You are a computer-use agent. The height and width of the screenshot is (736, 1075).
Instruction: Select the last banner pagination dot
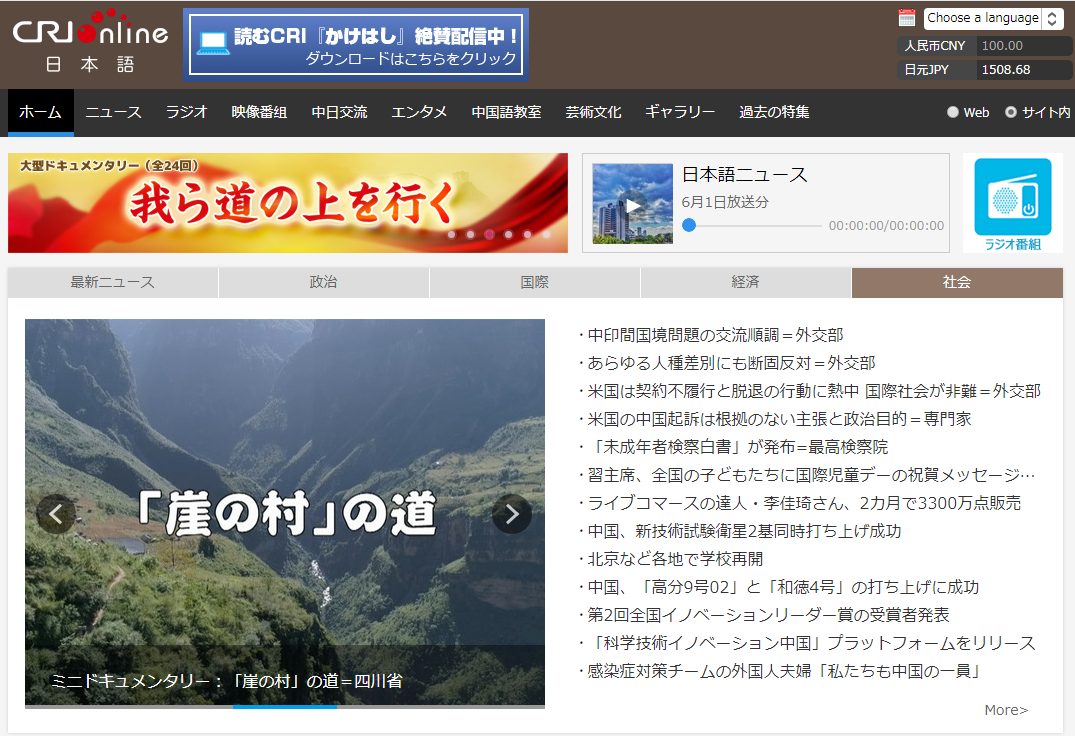coord(546,234)
